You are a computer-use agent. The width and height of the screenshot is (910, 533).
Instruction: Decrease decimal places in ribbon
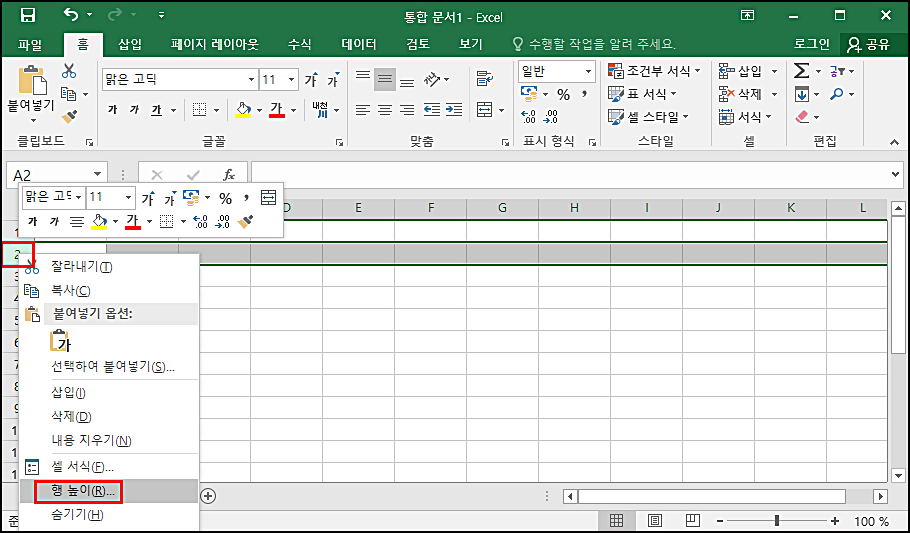tap(550, 117)
